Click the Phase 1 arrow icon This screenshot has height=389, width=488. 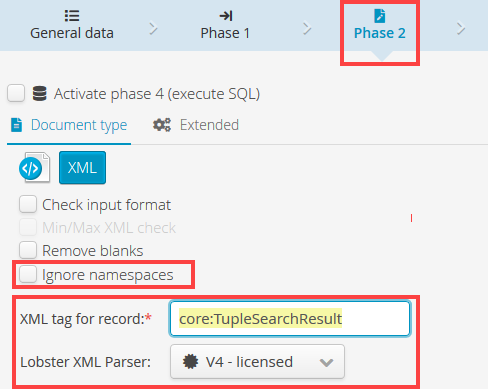(x=226, y=16)
